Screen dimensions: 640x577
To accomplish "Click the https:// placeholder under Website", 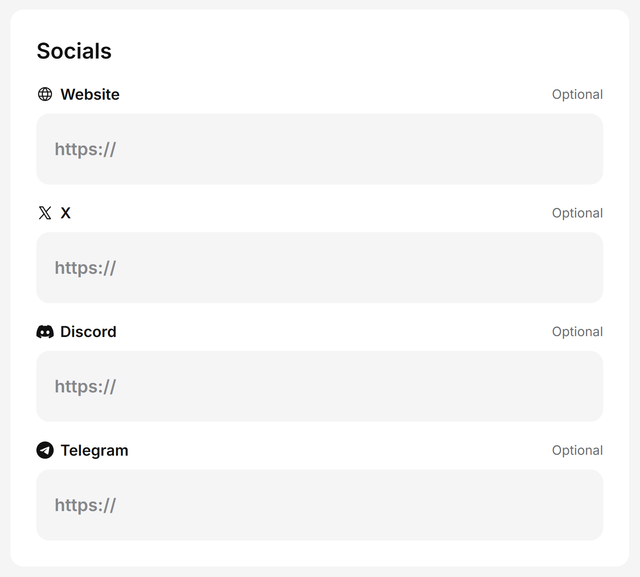I will coord(85,149).
